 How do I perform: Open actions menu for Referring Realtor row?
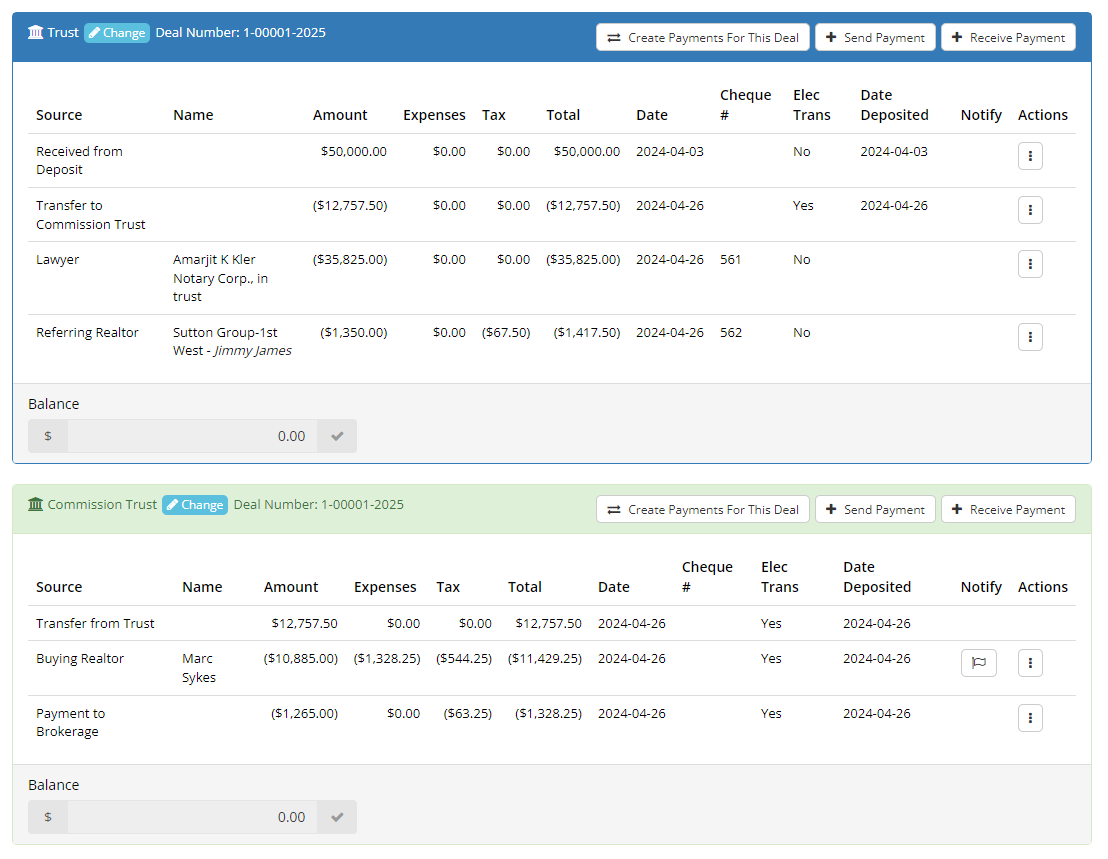point(1030,337)
